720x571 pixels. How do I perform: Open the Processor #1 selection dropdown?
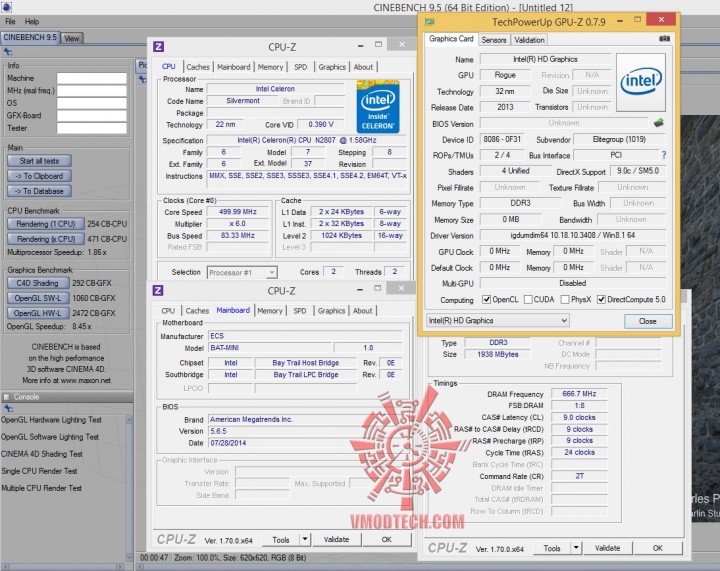click(242, 272)
